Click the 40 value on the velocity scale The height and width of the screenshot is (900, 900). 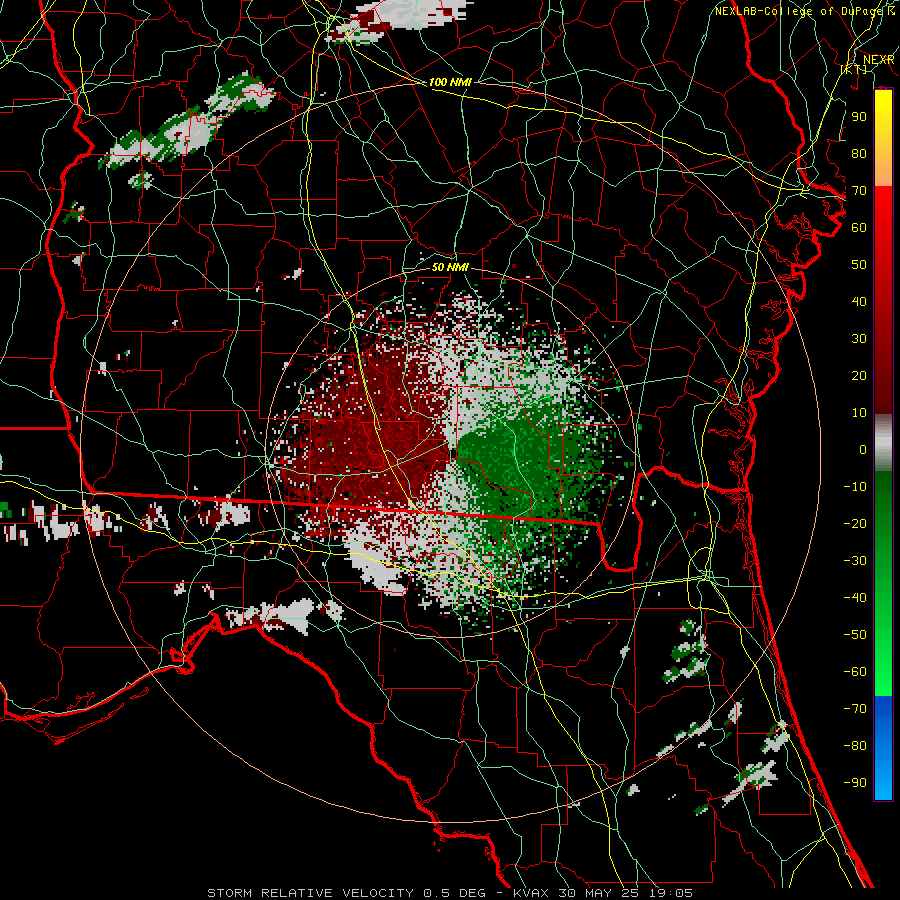point(859,302)
